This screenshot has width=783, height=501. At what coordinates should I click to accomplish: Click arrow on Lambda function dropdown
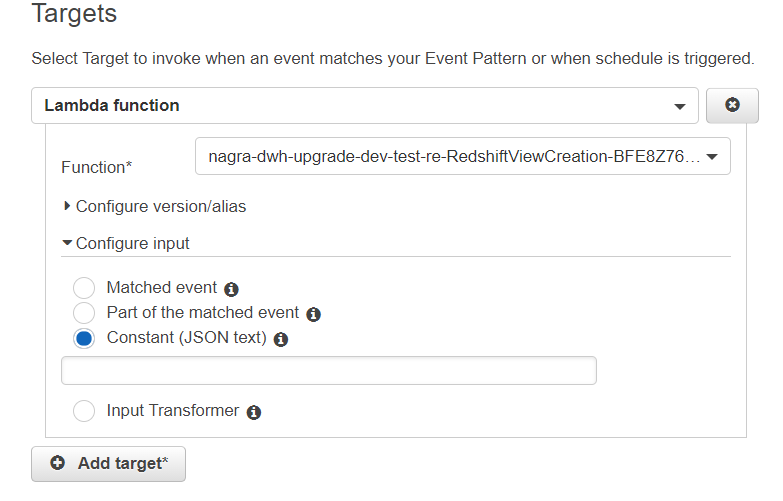click(x=680, y=106)
